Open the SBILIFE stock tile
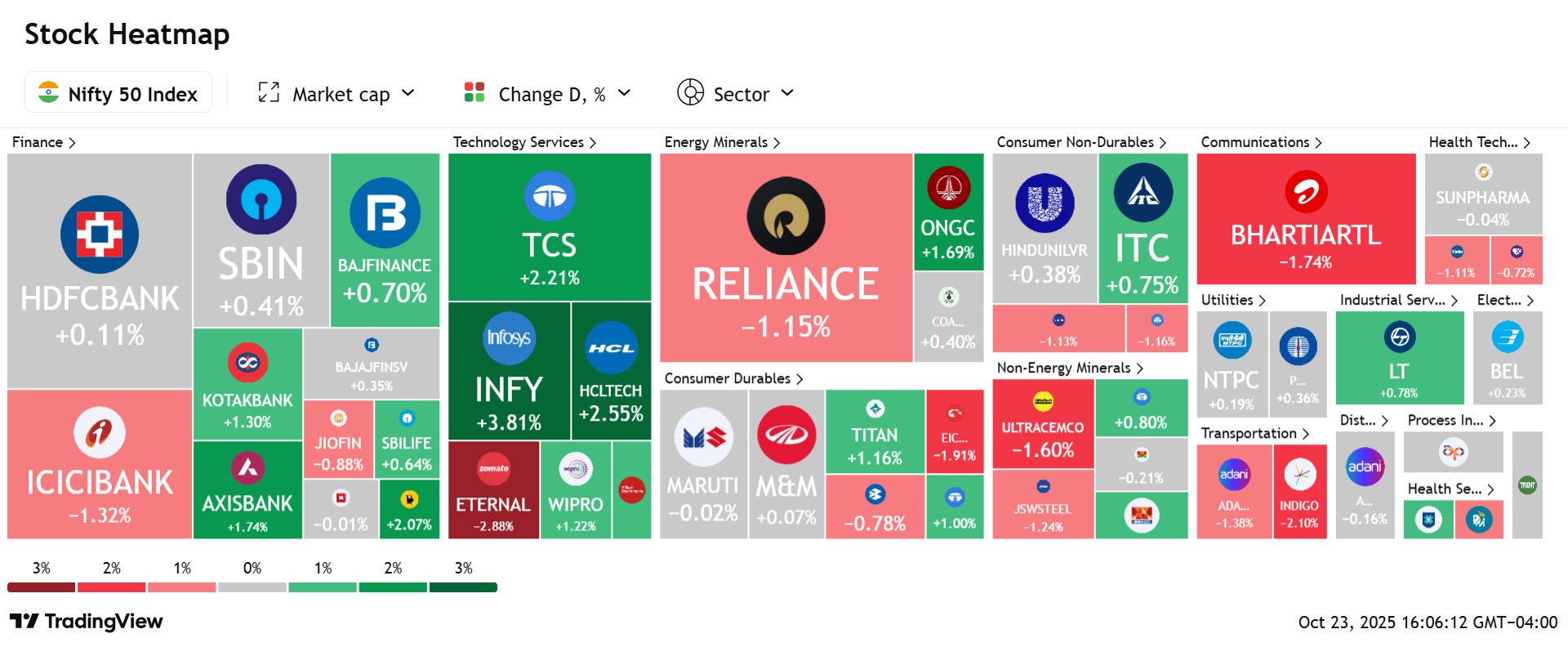This screenshot has width=1568, height=647. (407, 440)
